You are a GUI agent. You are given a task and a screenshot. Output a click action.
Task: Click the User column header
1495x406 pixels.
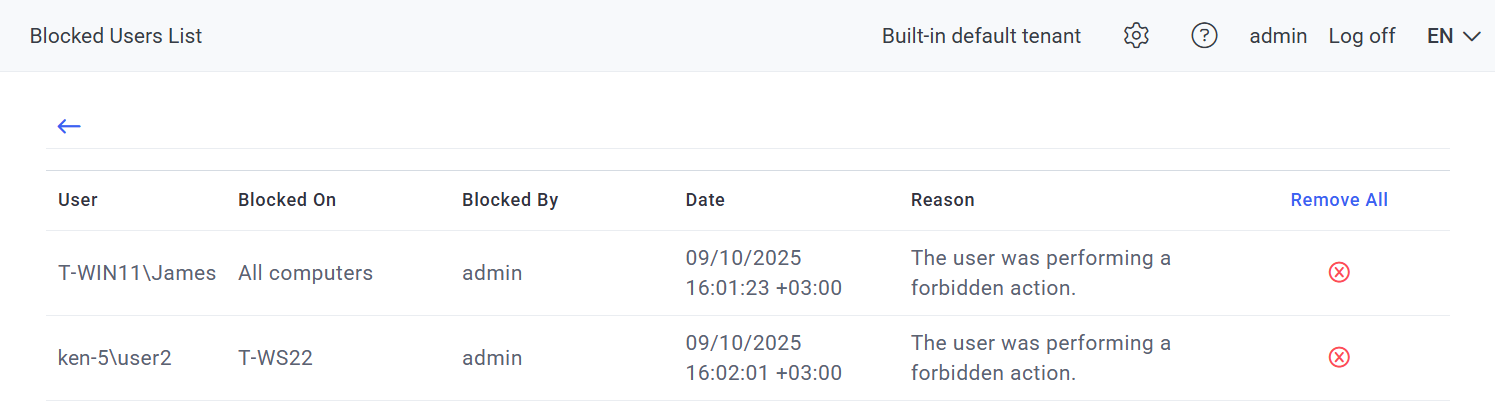point(78,200)
